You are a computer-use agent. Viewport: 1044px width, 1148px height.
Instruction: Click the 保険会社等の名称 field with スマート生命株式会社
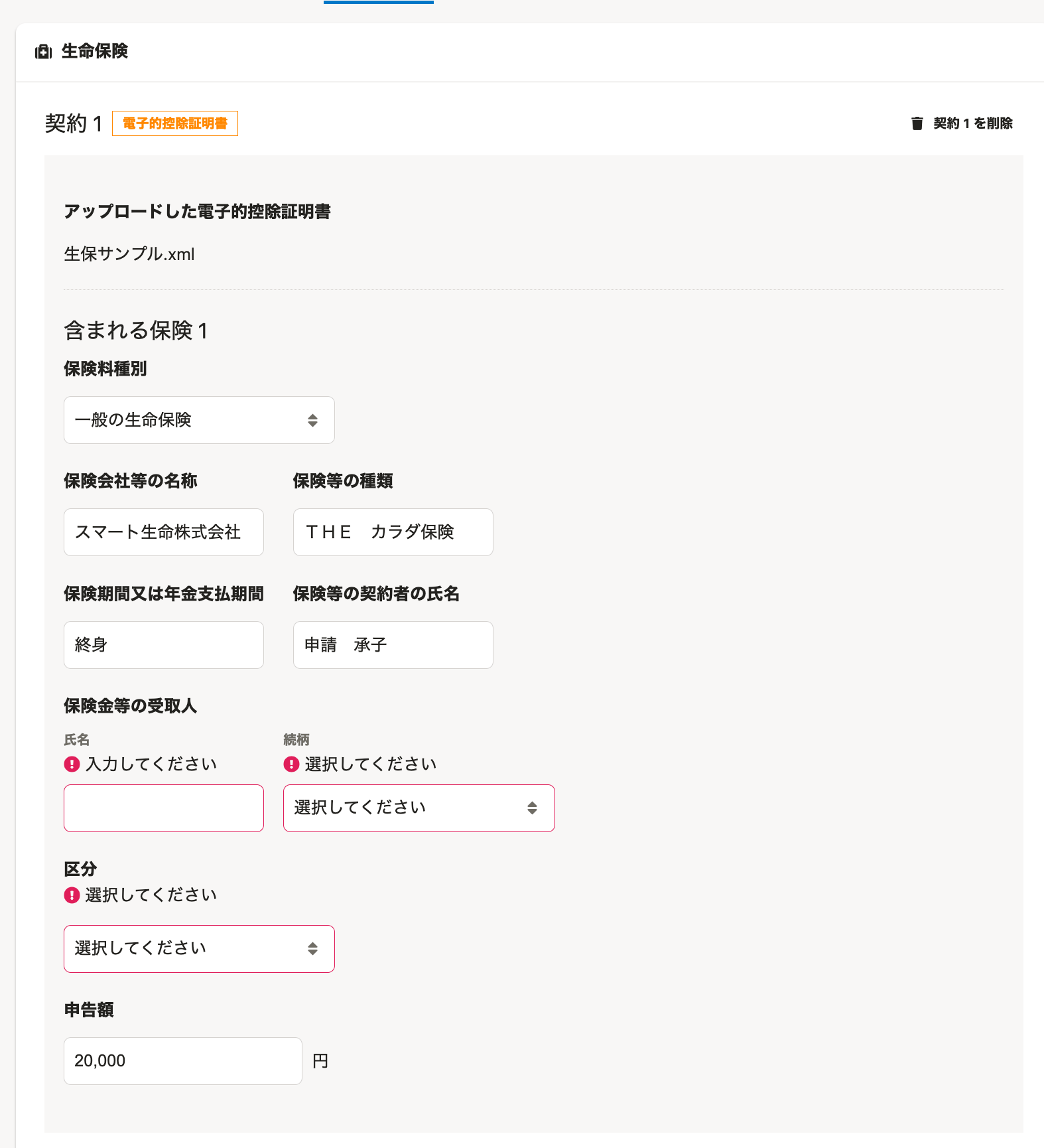pos(164,532)
